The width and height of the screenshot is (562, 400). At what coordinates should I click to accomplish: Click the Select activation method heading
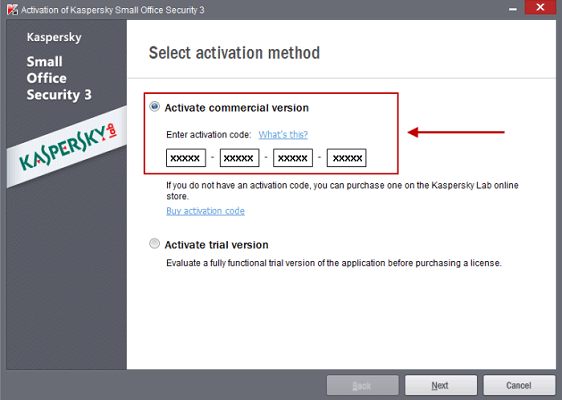pos(234,53)
